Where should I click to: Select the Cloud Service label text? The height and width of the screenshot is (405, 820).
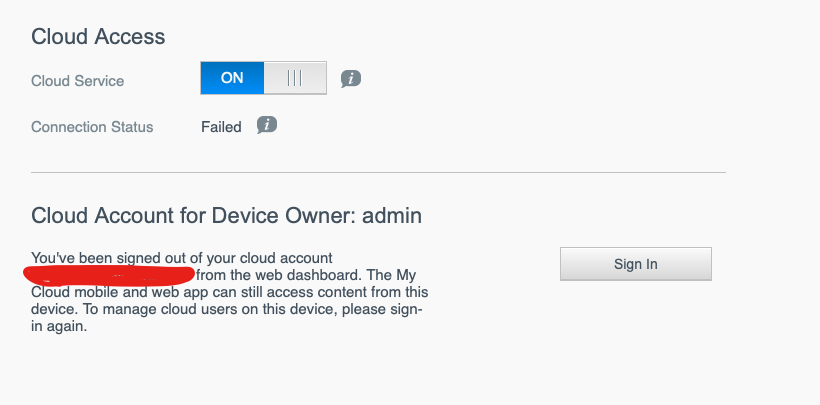[78, 80]
